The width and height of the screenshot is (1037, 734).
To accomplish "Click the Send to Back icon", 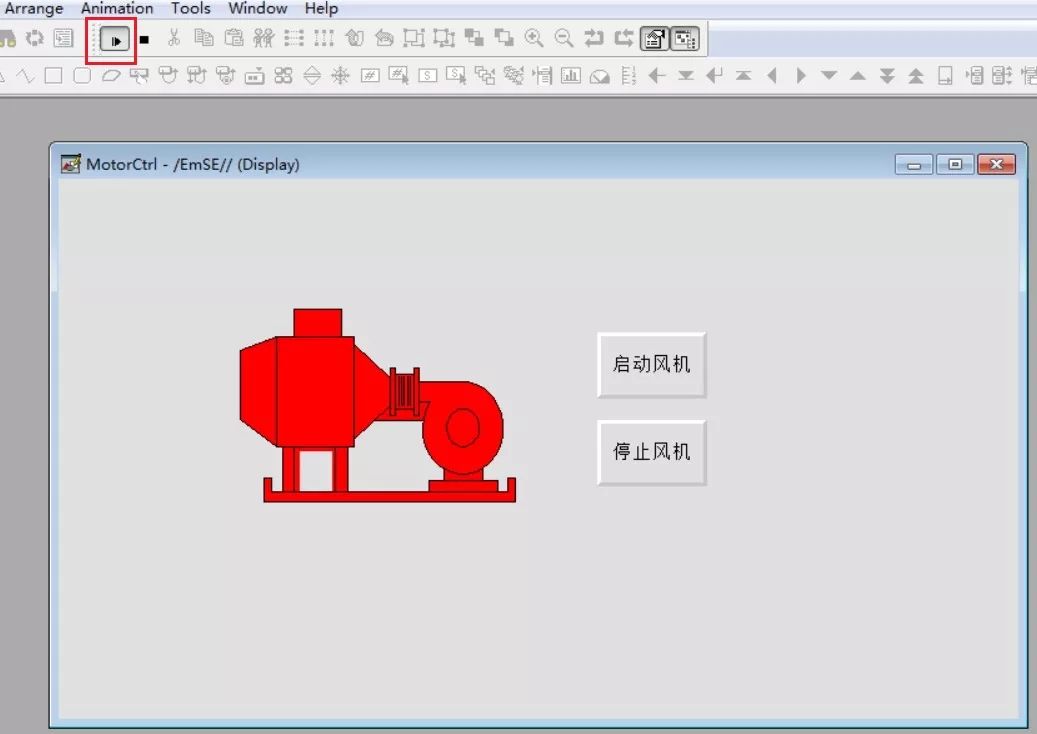I will [x=504, y=38].
